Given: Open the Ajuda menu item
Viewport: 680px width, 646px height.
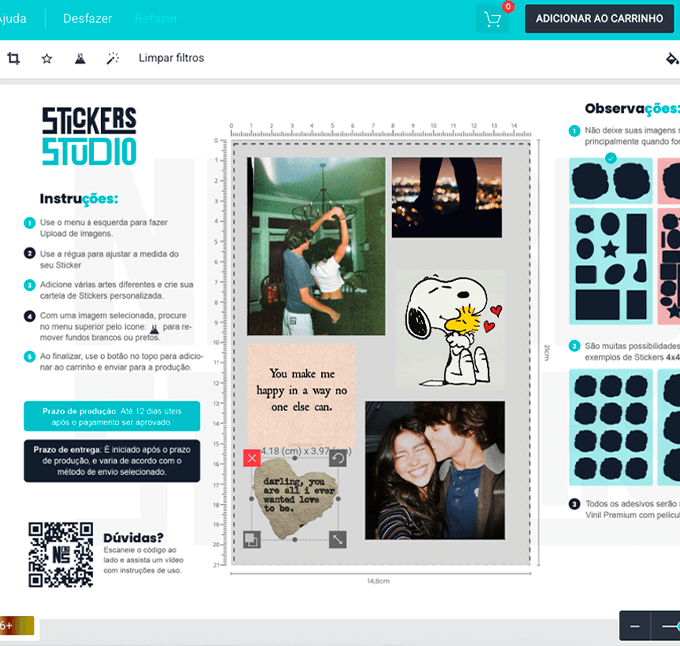Looking at the screenshot, I should click(12, 19).
